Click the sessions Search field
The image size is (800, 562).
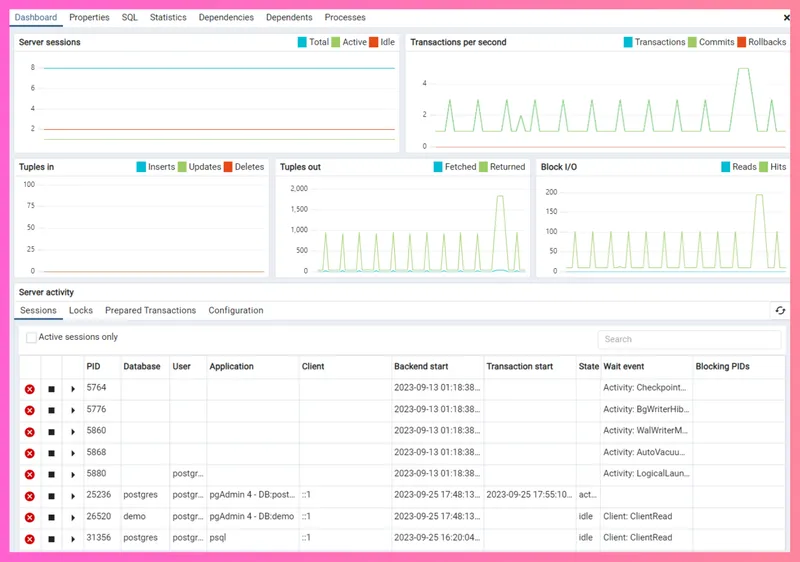pos(689,339)
